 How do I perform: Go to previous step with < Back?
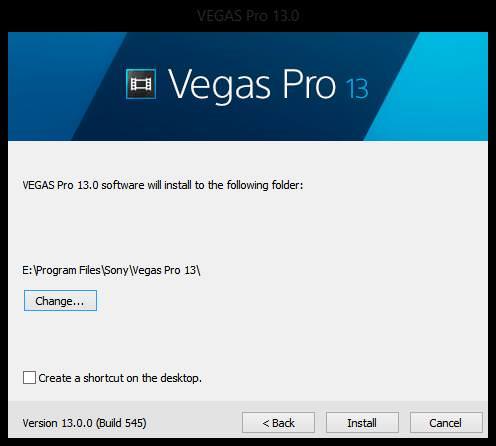pos(278,423)
